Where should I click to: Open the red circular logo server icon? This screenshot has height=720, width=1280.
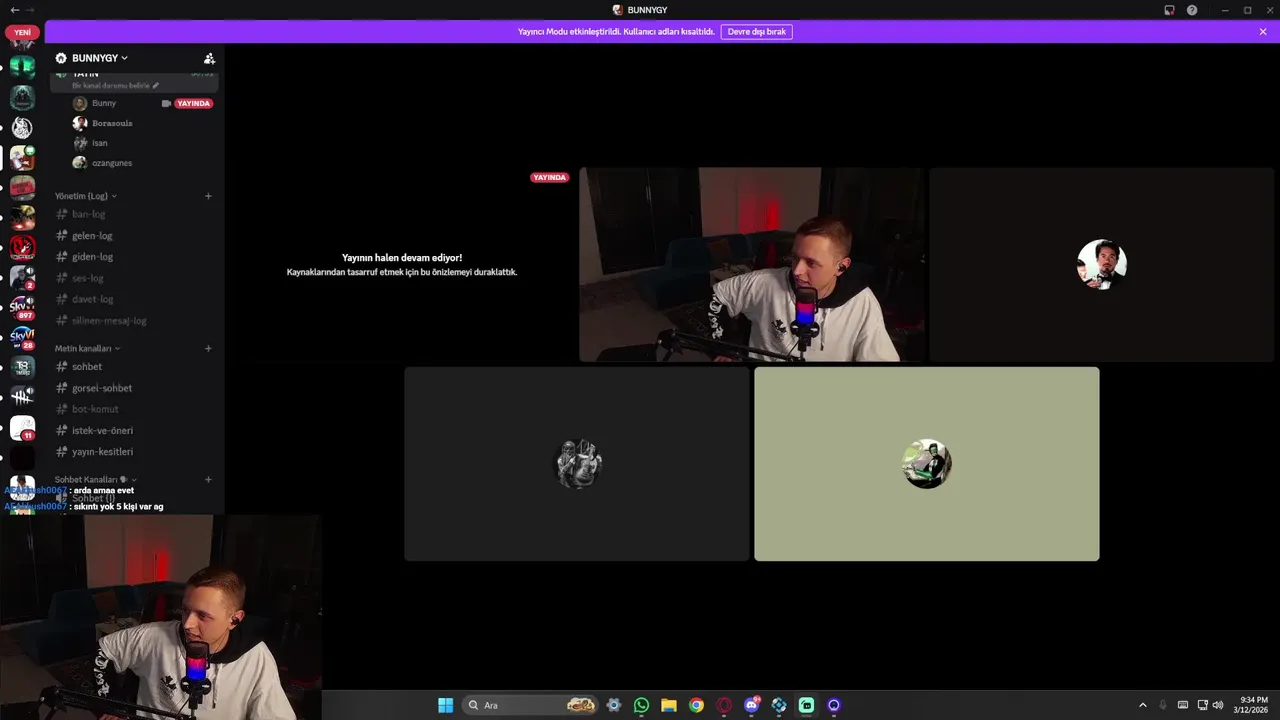(22, 246)
